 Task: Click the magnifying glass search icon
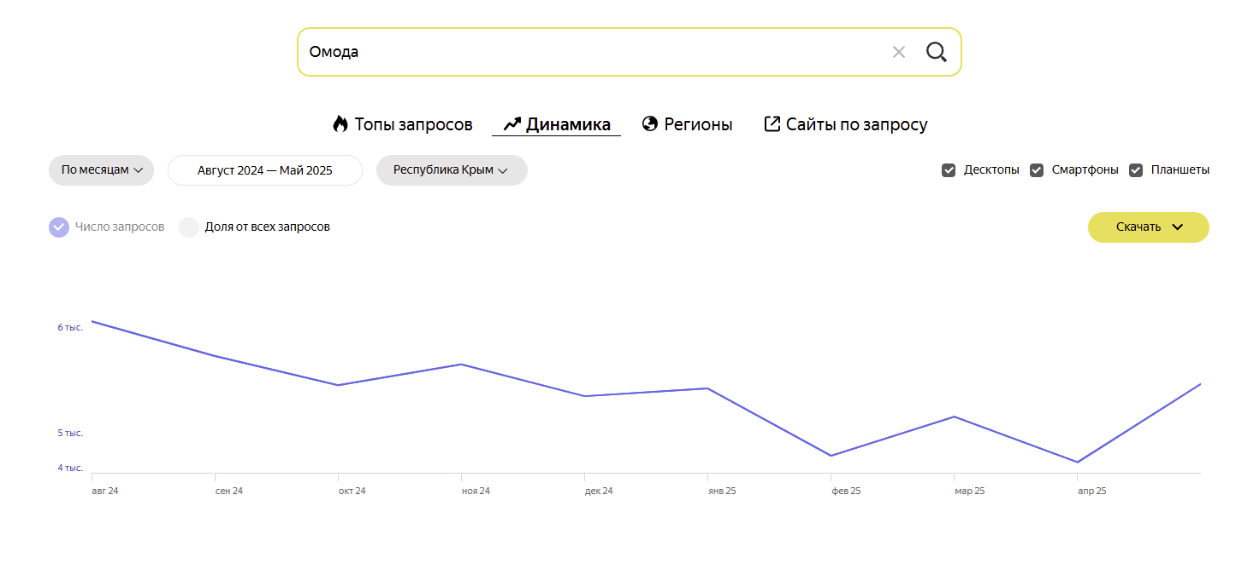[936, 52]
